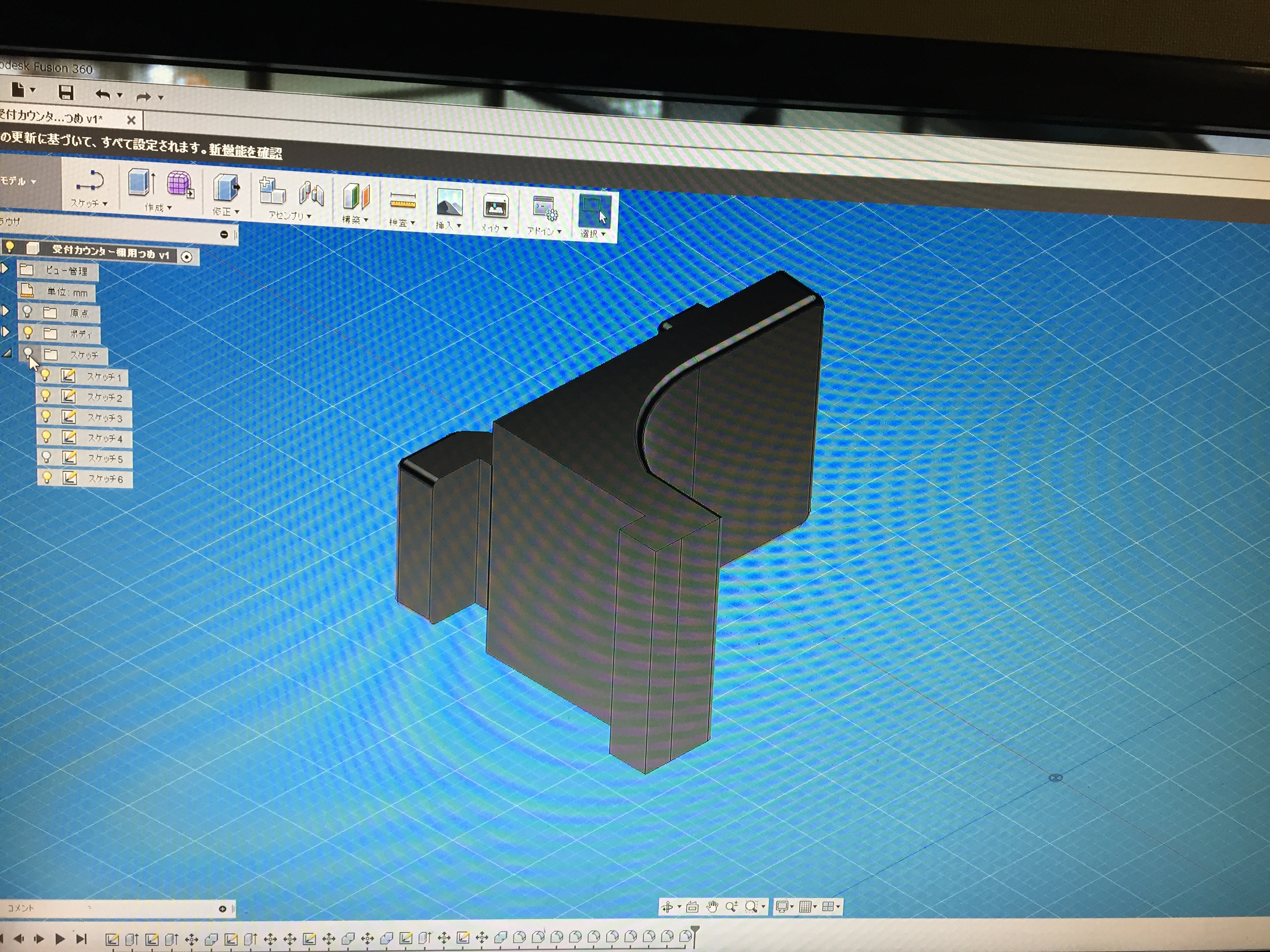
Task: Select the Measure ruler icon
Action: coord(402,200)
